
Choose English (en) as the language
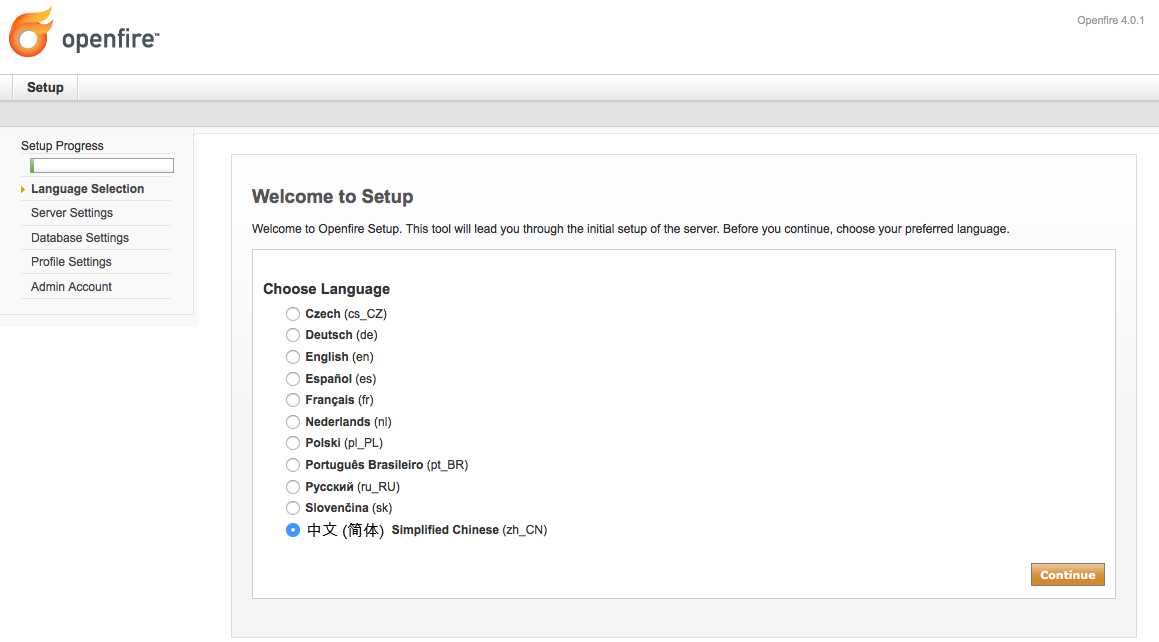(x=293, y=357)
